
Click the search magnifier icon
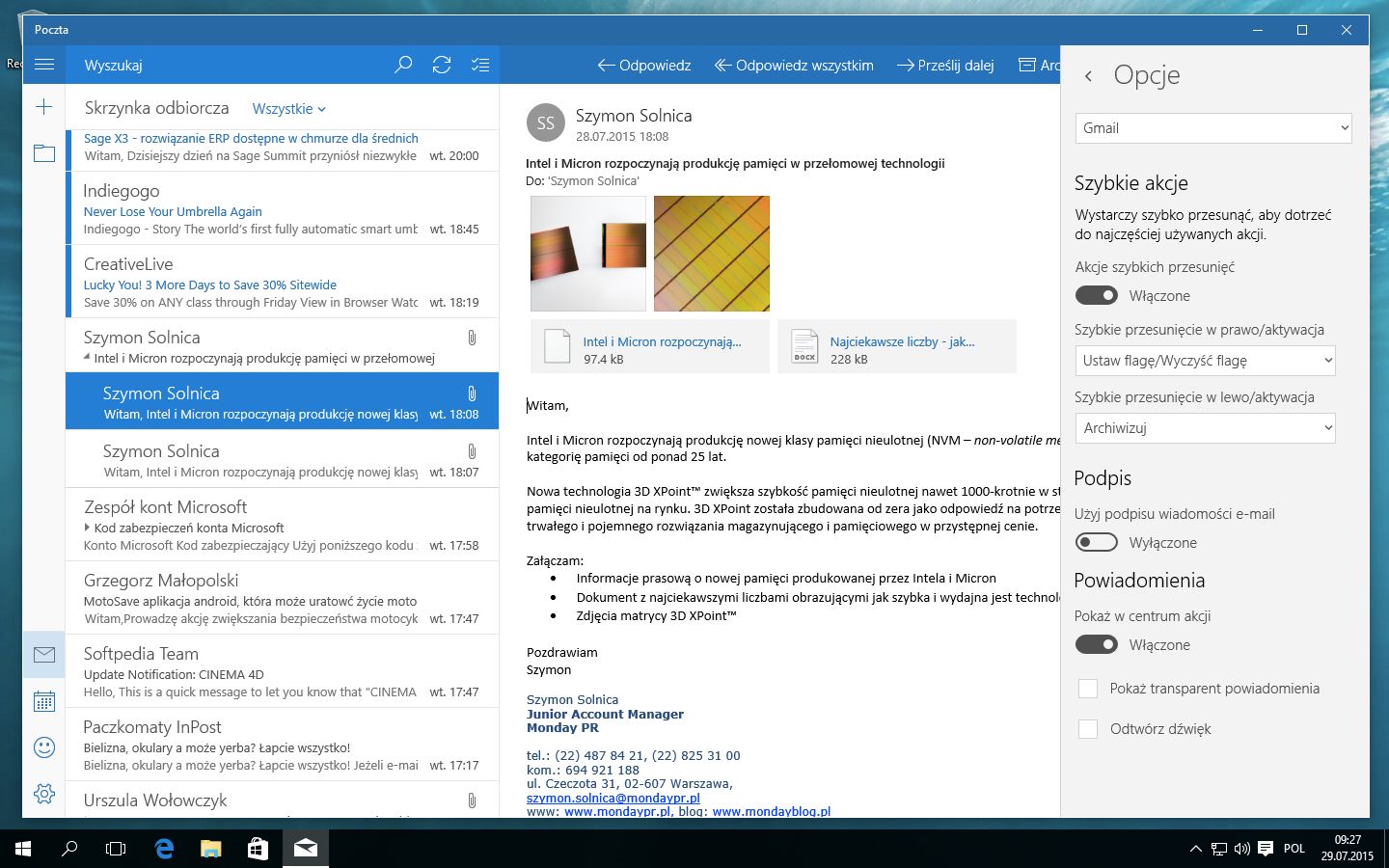pyautogui.click(x=403, y=65)
